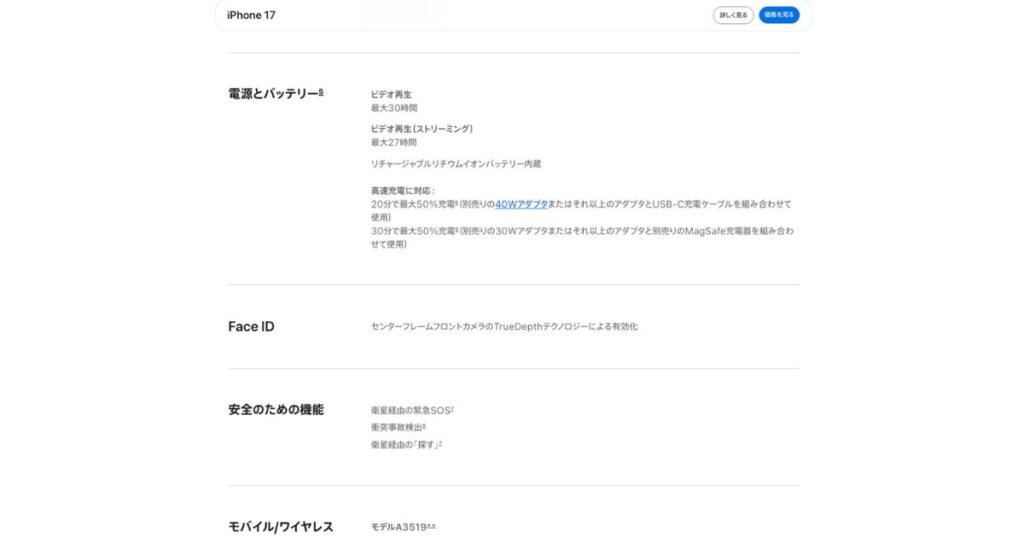Click 衛星経由の緊急SOS item
This screenshot has width=1024, height=538.
point(412,411)
